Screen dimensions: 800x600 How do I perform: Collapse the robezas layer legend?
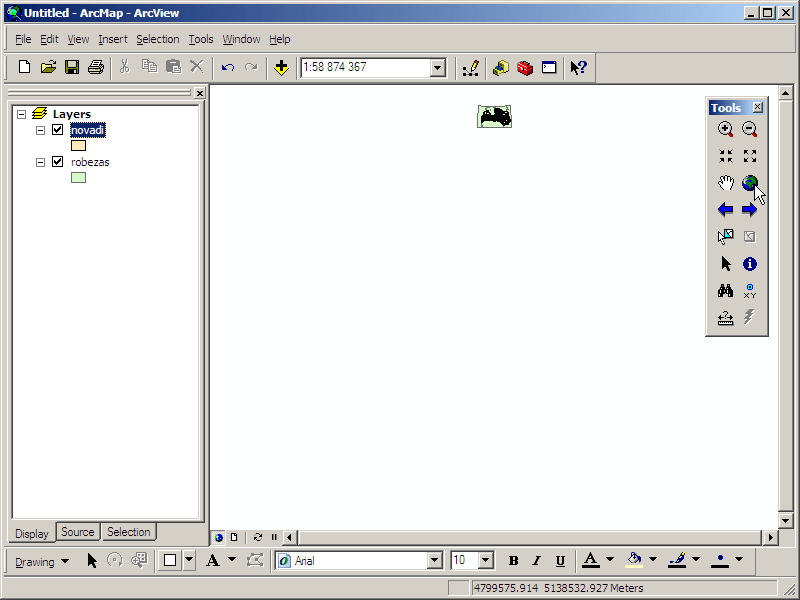click(x=40, y=162)
